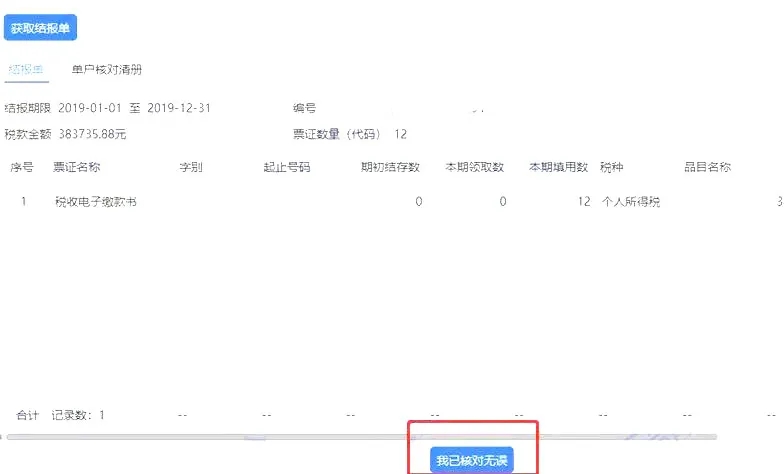Screen dimensions: 784x474
Task: Click the 获取结报单 button
Action: [41, 28]
